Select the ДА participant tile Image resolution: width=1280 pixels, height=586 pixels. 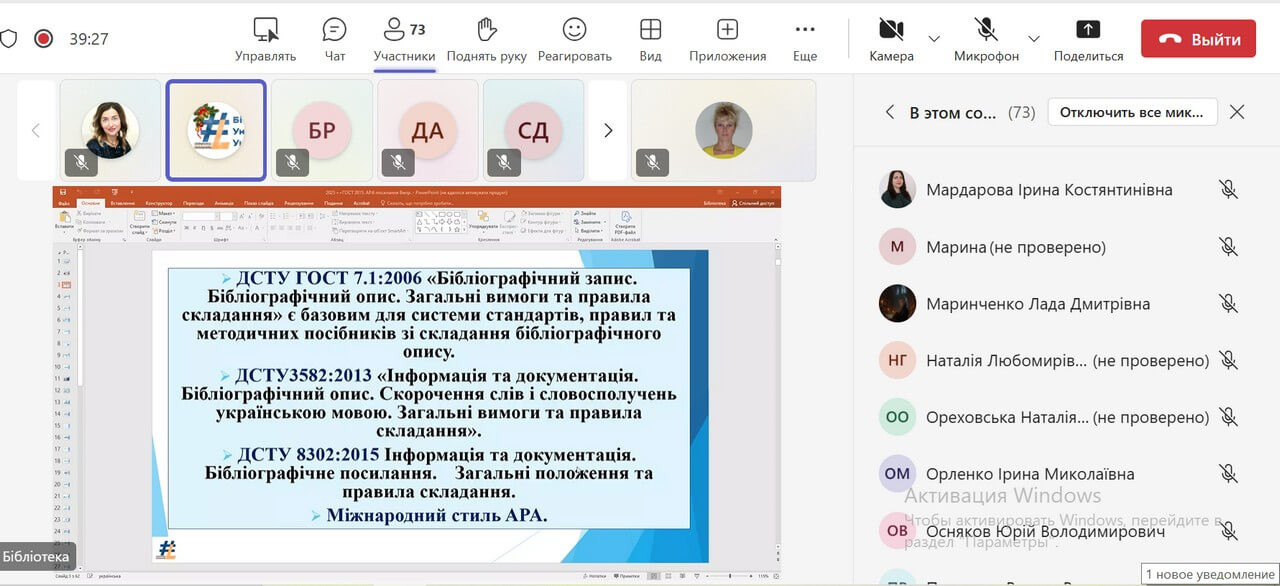pos(428,130)
